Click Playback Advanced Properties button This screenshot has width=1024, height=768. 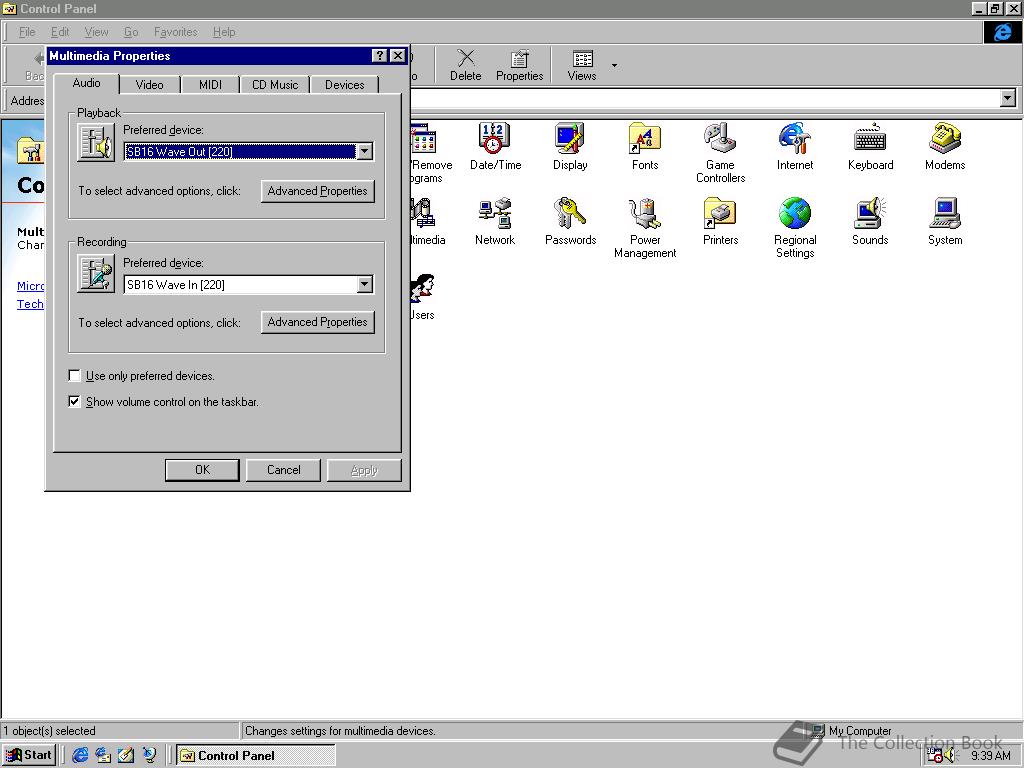coord(317,191)
